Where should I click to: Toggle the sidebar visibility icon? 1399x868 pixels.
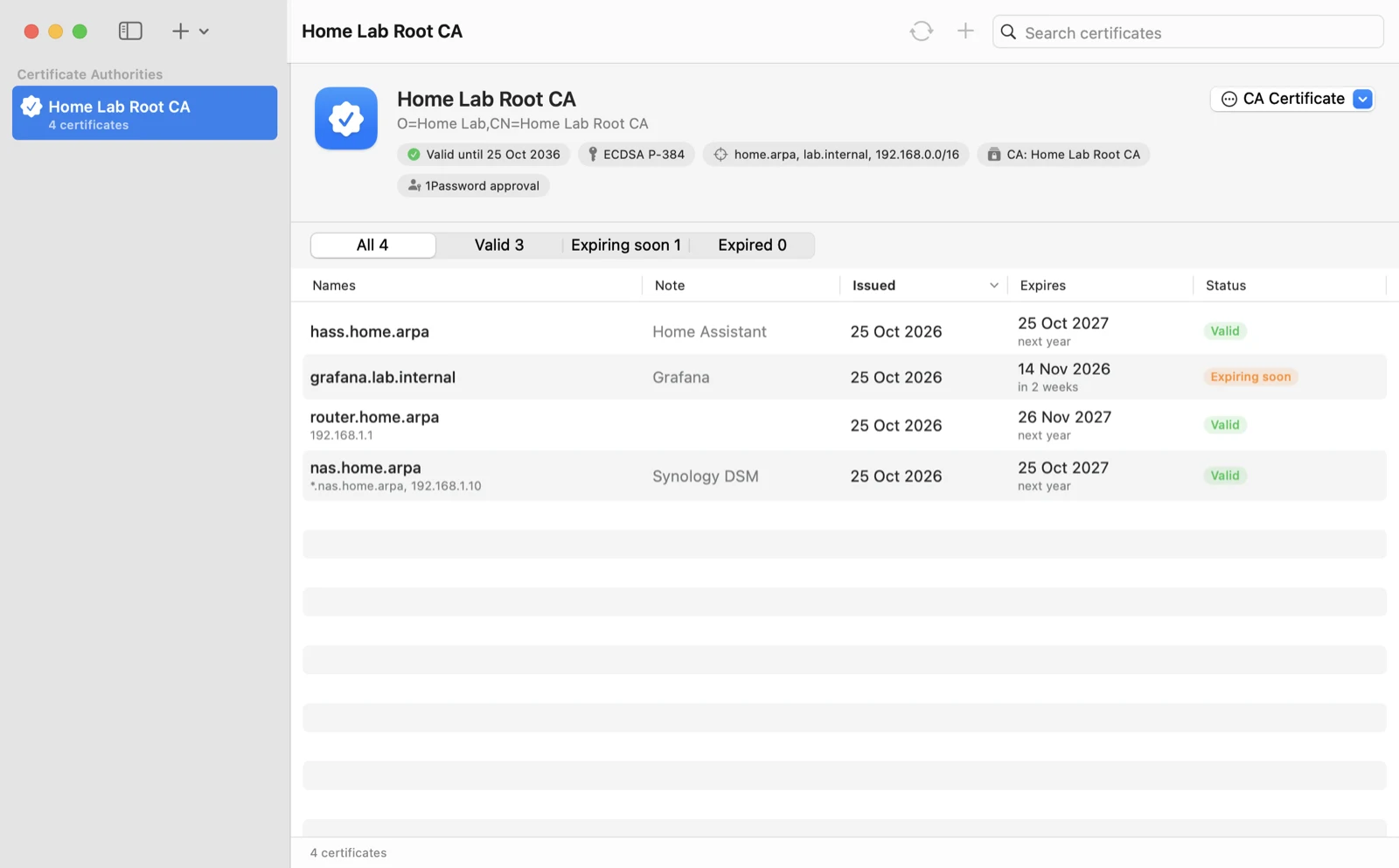tap(130, 31)
